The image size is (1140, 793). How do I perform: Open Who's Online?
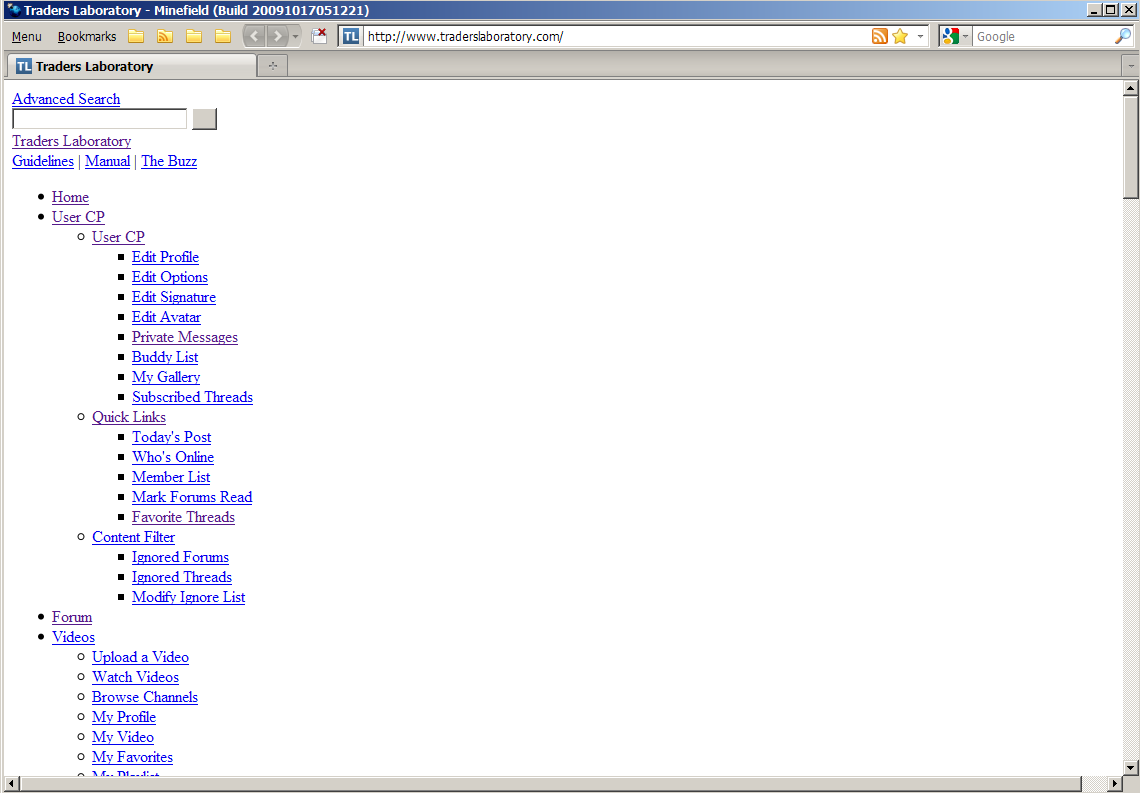173,457
